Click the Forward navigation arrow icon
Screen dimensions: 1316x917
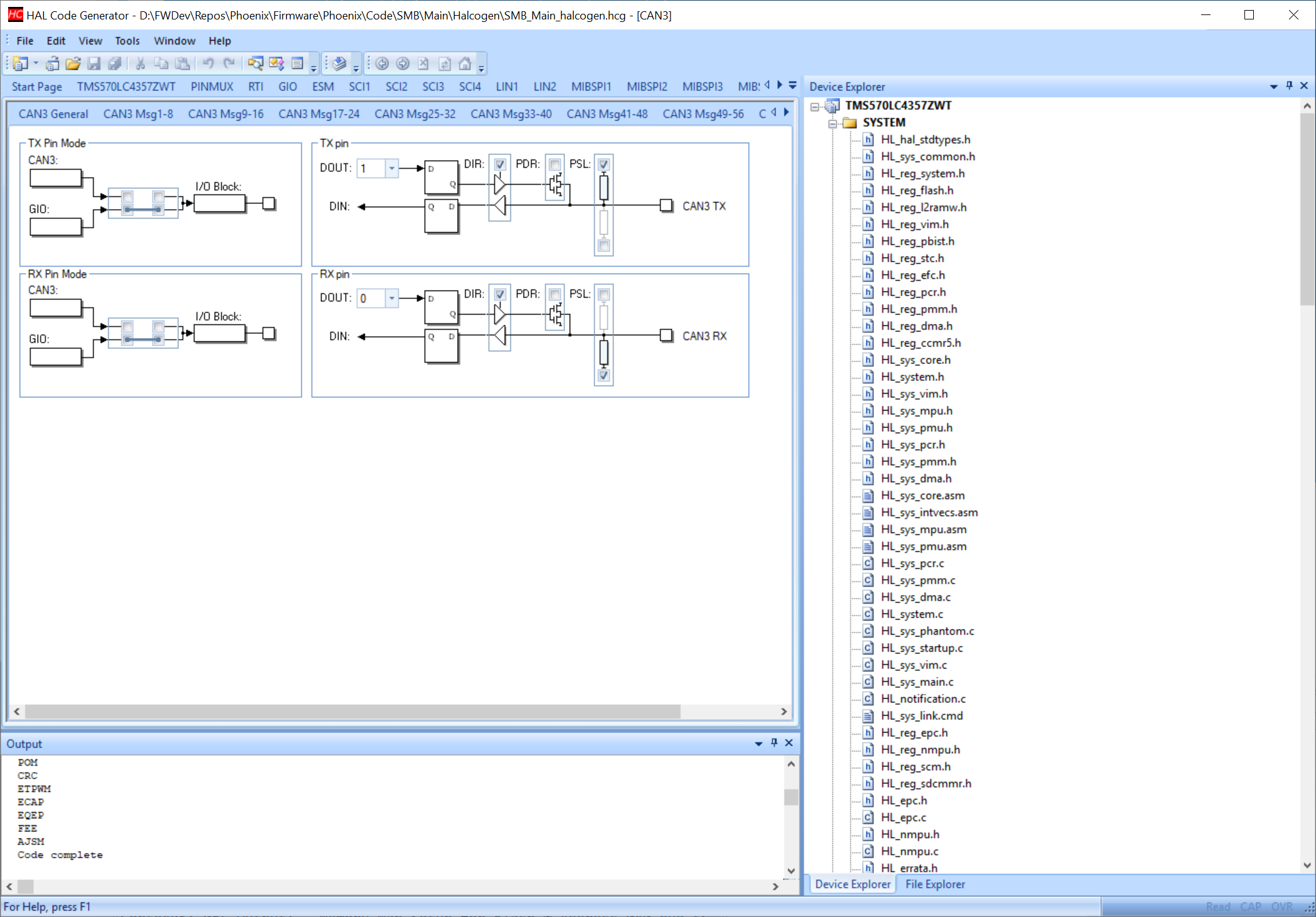(403, 63)
